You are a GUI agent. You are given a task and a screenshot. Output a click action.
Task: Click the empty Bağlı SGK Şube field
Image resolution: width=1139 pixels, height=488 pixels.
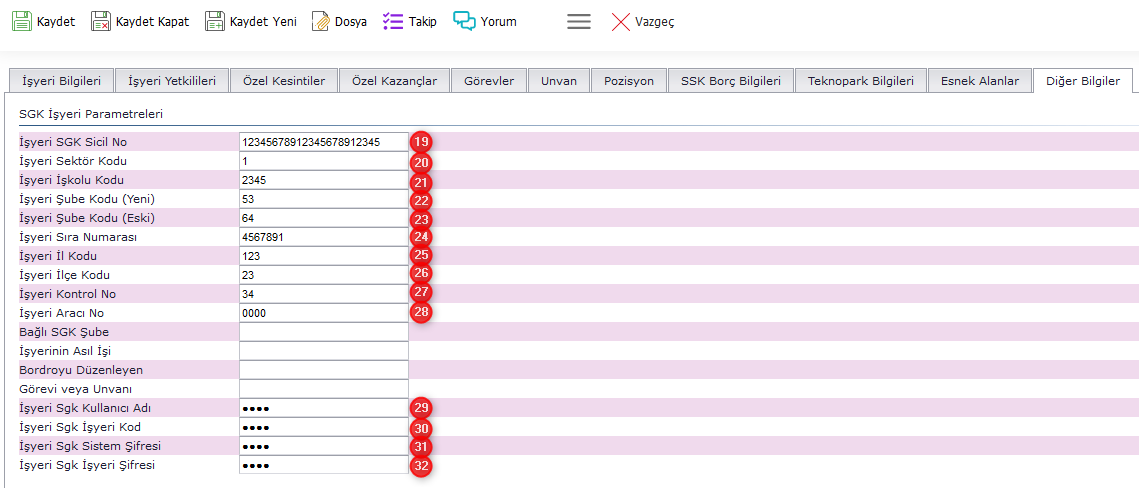point(323,332)
